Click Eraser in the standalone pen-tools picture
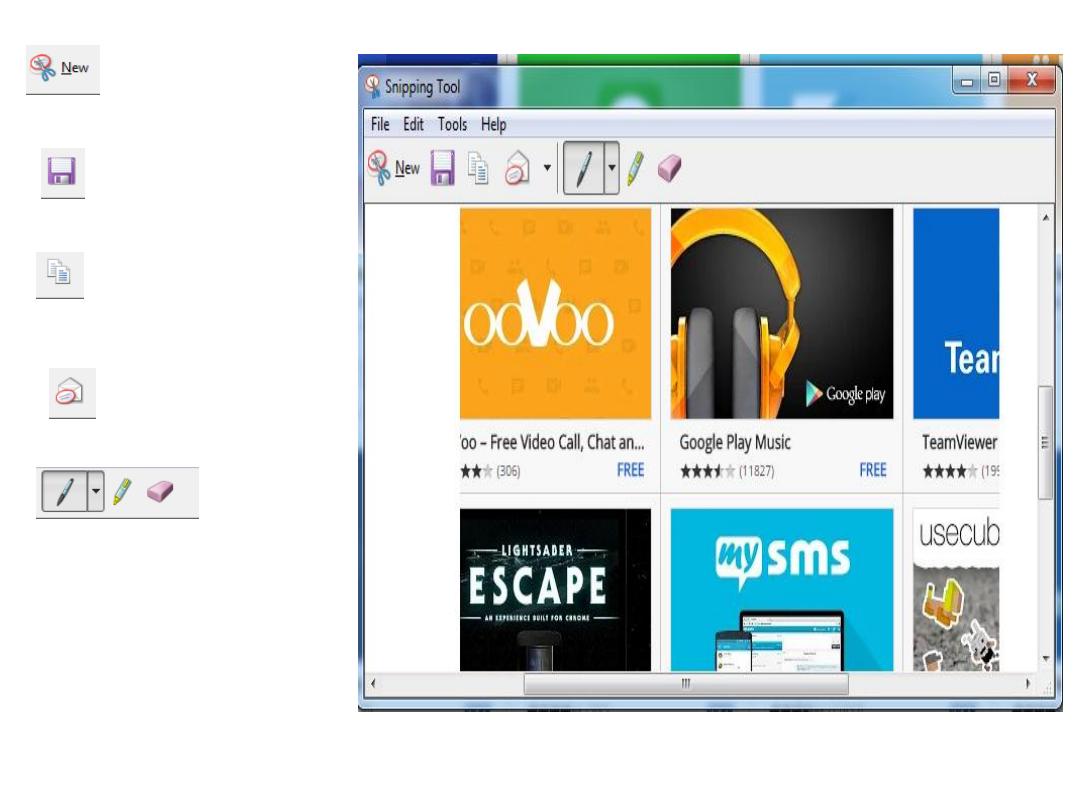The image size is (1080, 810). [160, 491]
